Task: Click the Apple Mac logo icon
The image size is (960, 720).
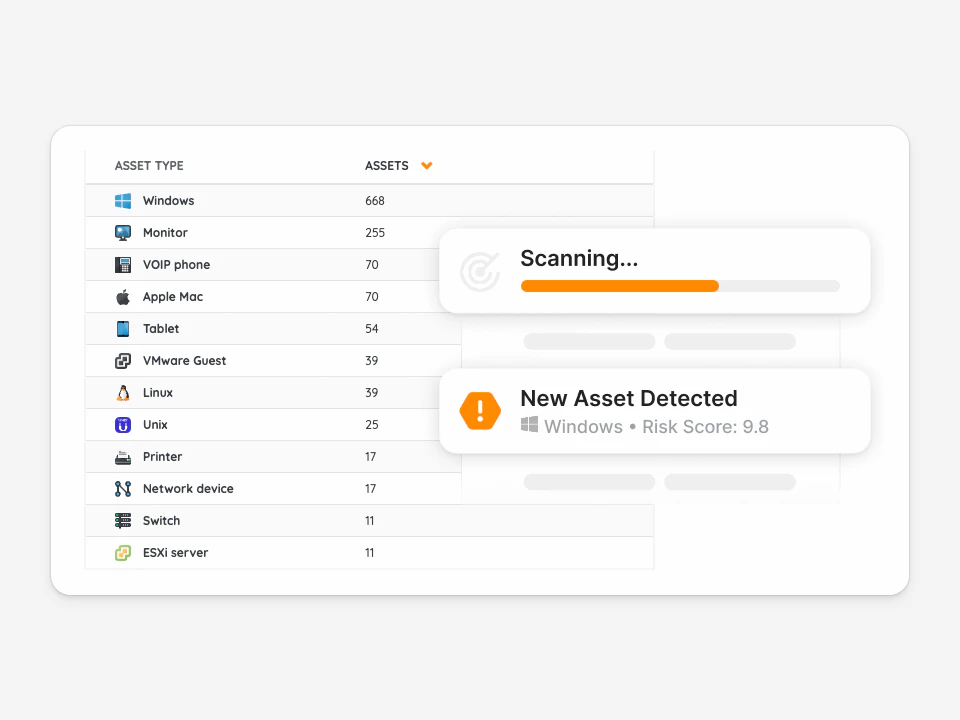Action: click(x=123, y=297)
